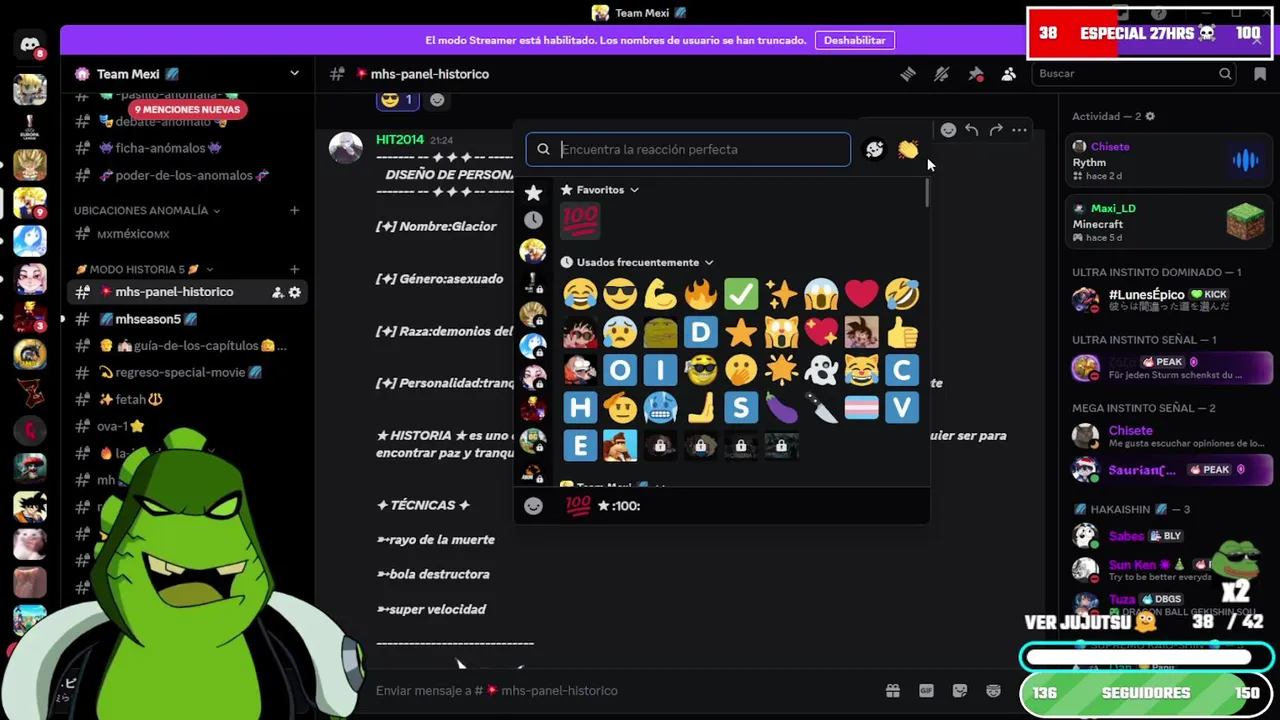This screenshot has height=720, width=1280.
Task: Jump to frequently used clock category
Action: tap(533, 220)
